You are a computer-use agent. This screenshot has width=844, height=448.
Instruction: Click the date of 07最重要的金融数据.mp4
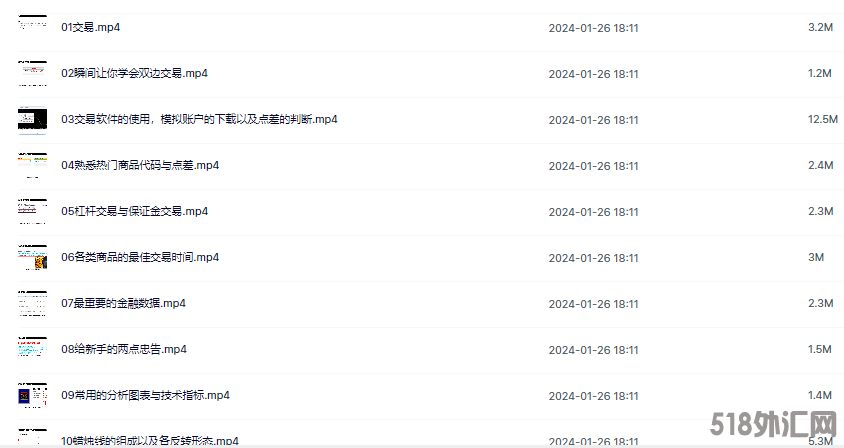pyautogui.click(x=593, y=304)
